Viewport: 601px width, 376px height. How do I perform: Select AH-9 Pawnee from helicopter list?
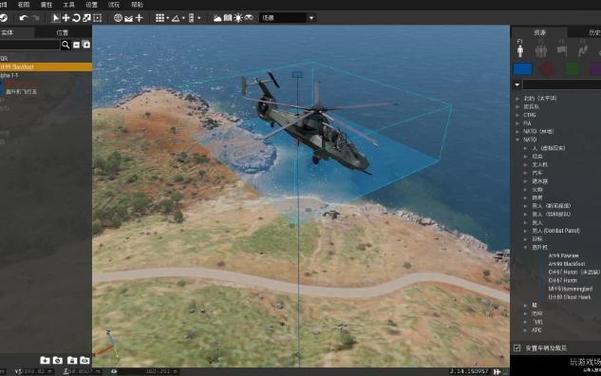click(x=563, y=256)
